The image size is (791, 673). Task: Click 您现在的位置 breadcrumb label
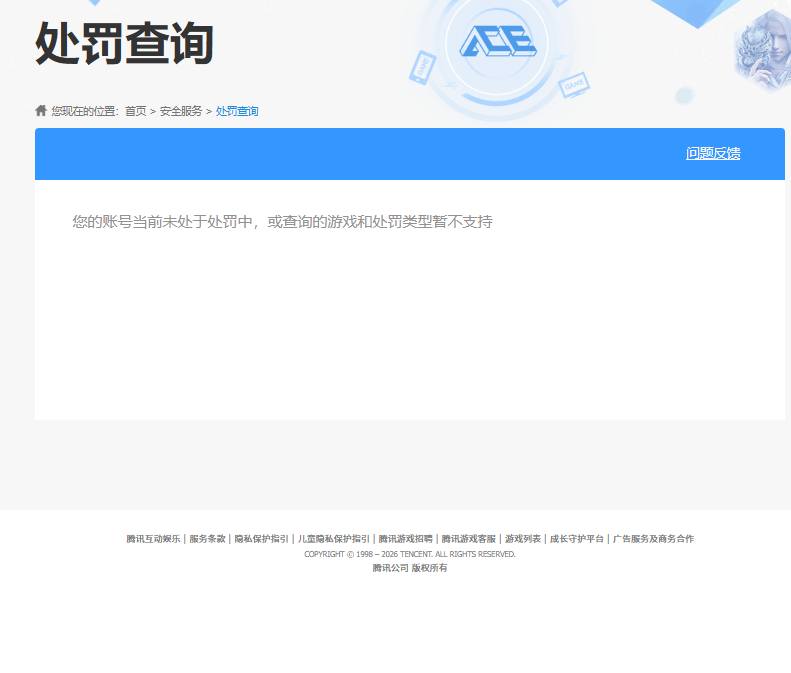[x=85, y=111]
